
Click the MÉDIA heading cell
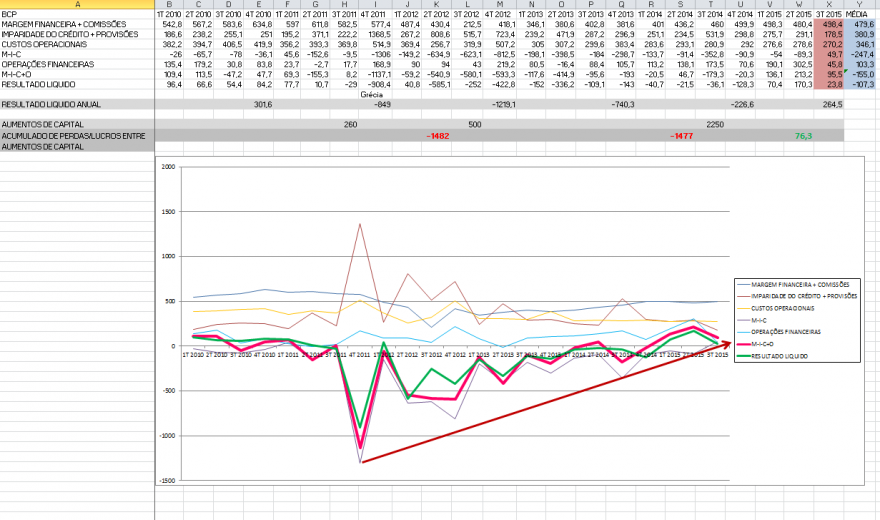coord(859,14)
